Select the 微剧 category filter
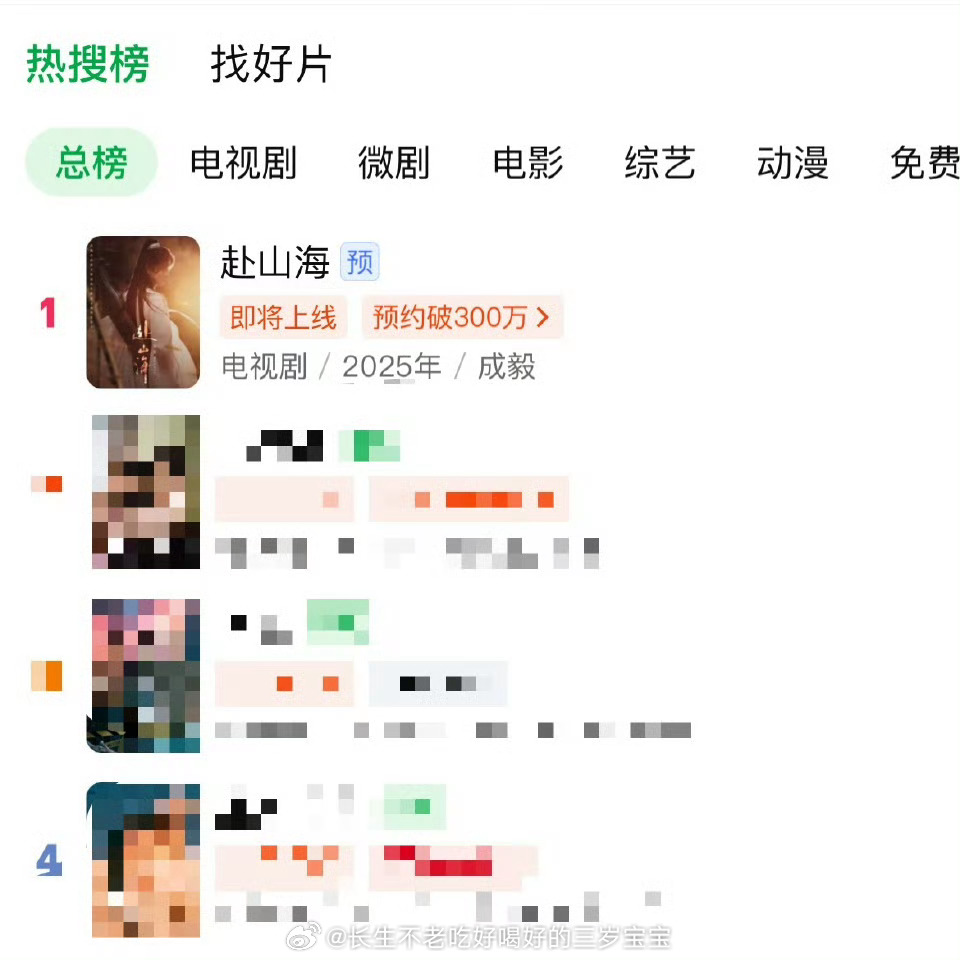 (394, 163)
